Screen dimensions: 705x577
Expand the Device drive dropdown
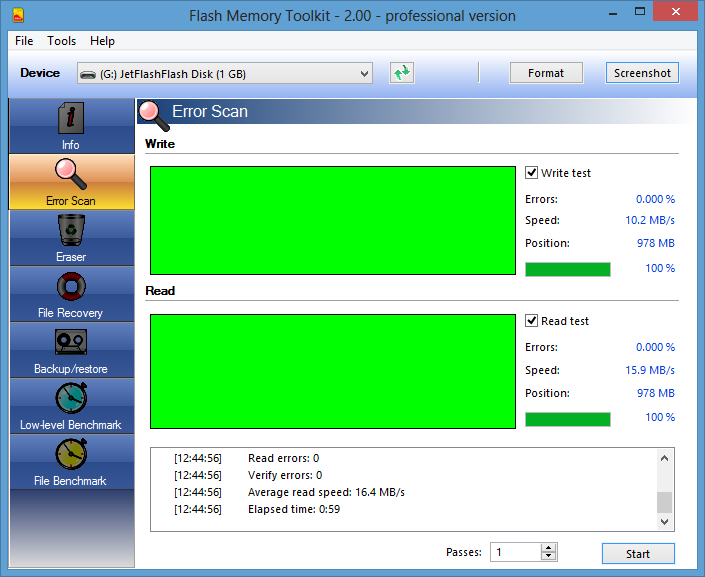[x=364, y=73]
